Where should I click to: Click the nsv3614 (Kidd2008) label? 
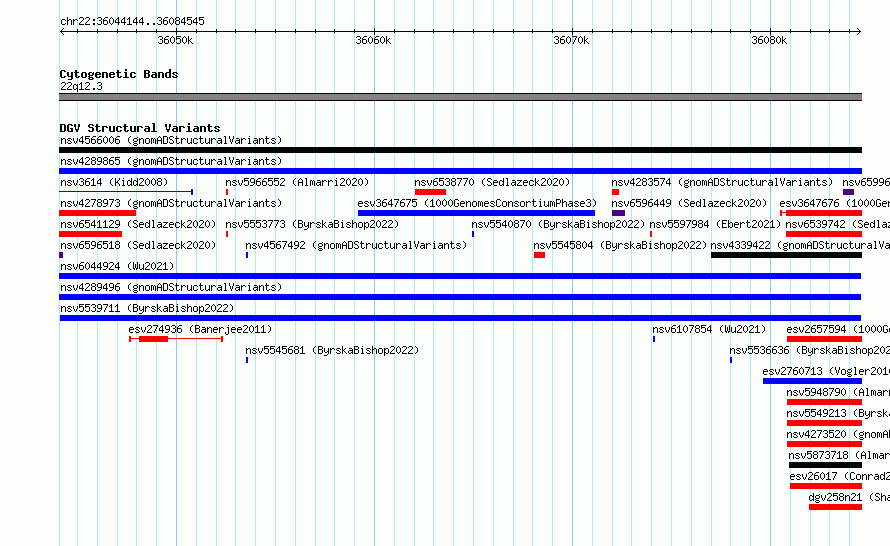pos(114,182)
